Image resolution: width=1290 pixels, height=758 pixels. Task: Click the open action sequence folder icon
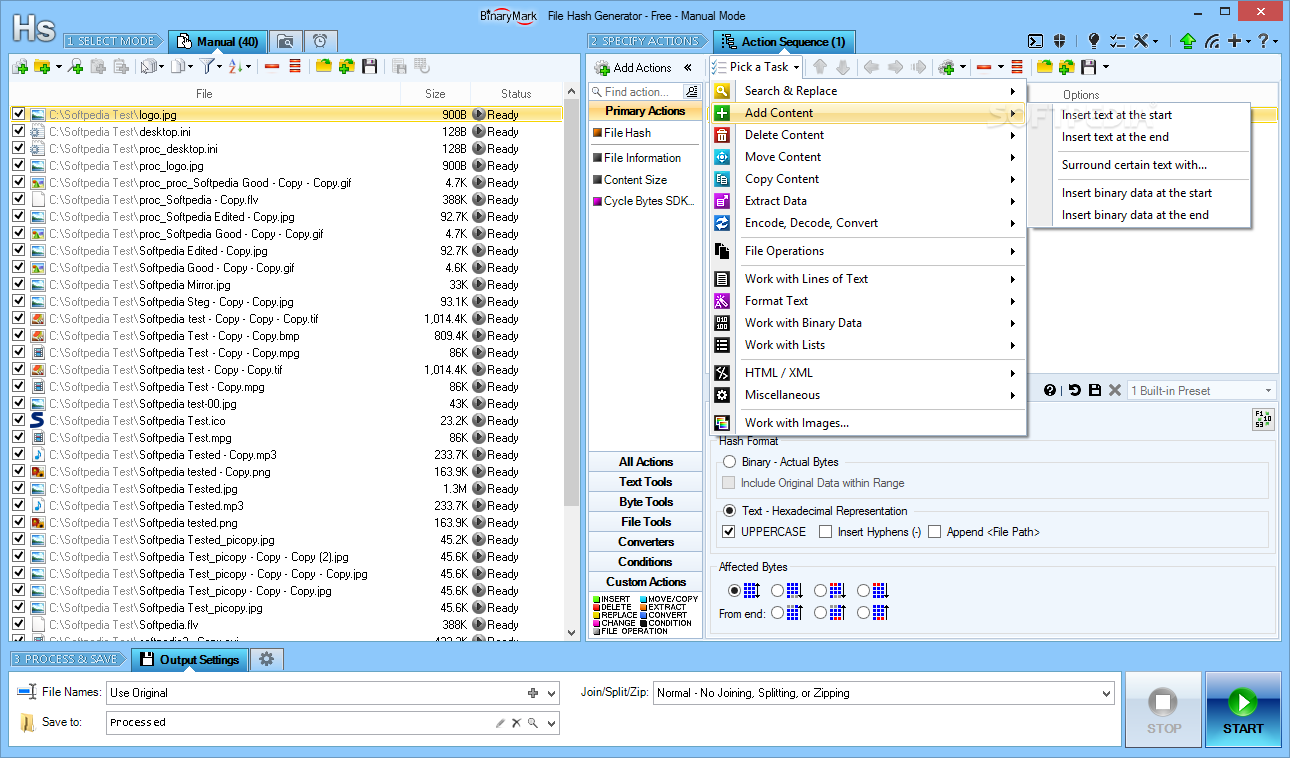click(x=1045, y=67)
